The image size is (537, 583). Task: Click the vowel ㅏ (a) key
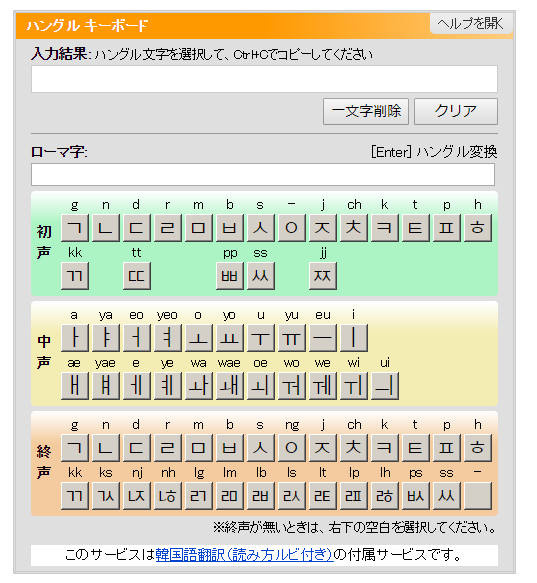[x=75, y=338]
